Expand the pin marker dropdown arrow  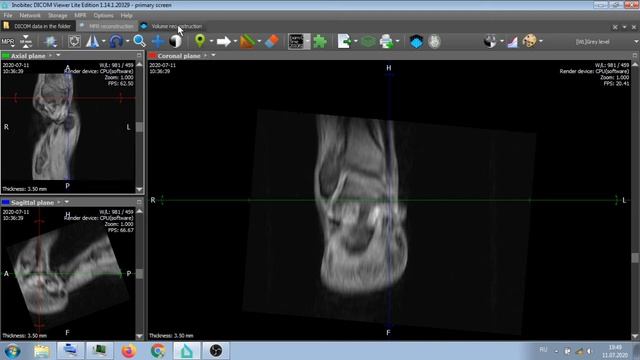(211, 41)
